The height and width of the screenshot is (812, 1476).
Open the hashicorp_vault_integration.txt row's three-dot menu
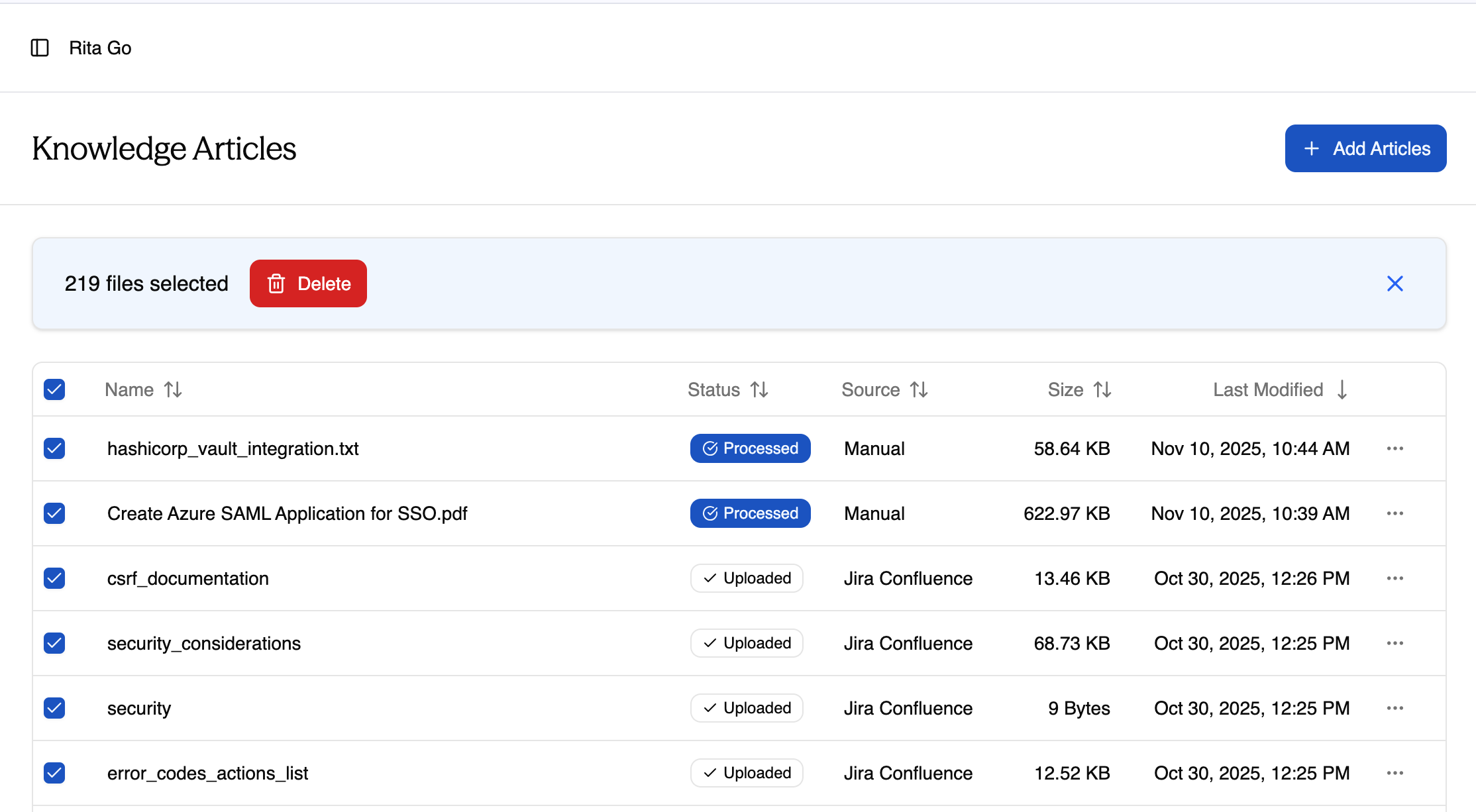pyautogui.click(x=1395, y=448)
